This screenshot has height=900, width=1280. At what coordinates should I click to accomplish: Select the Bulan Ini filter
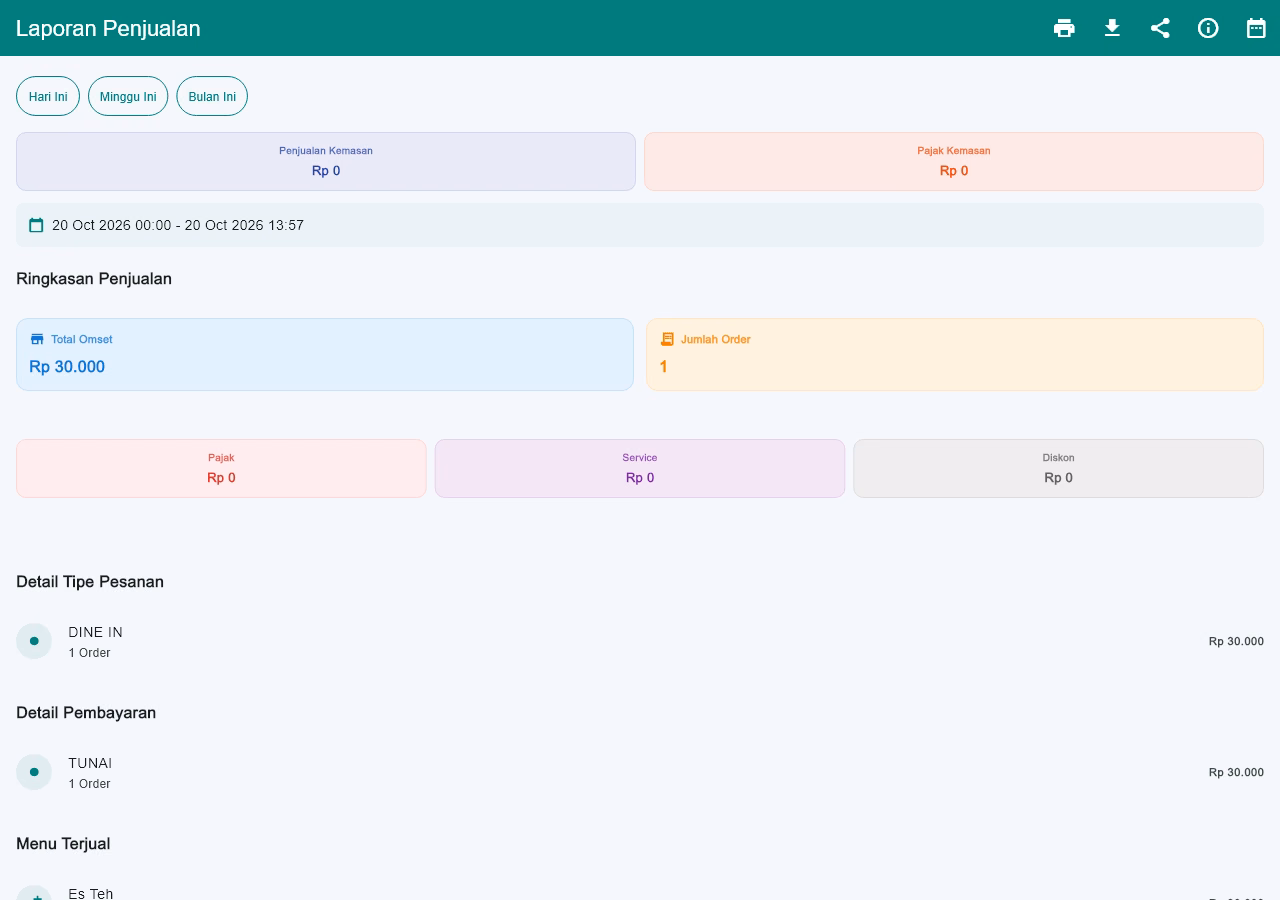point(212,96)
